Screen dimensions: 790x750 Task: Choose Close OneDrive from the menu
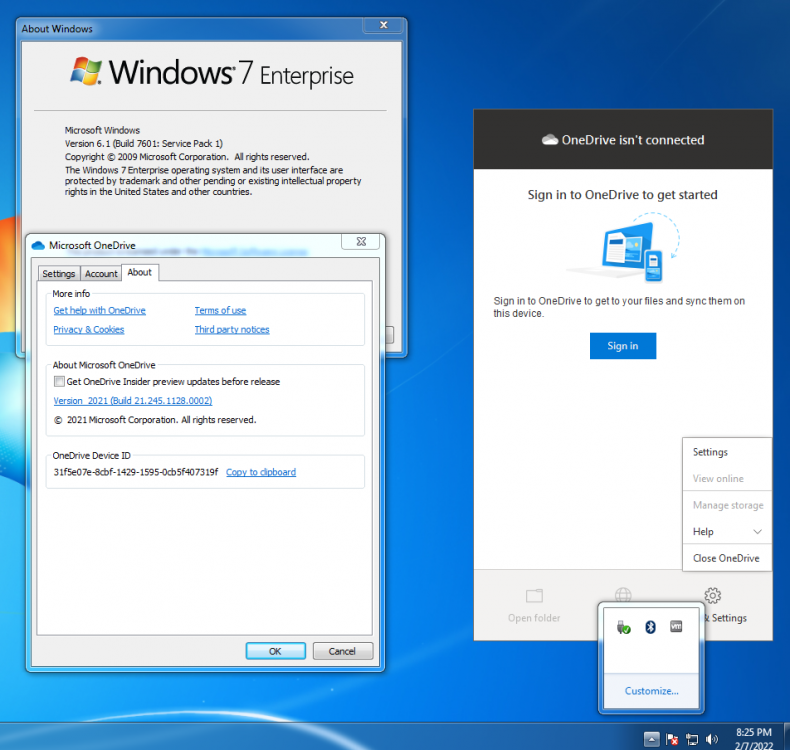click(727, 558)
